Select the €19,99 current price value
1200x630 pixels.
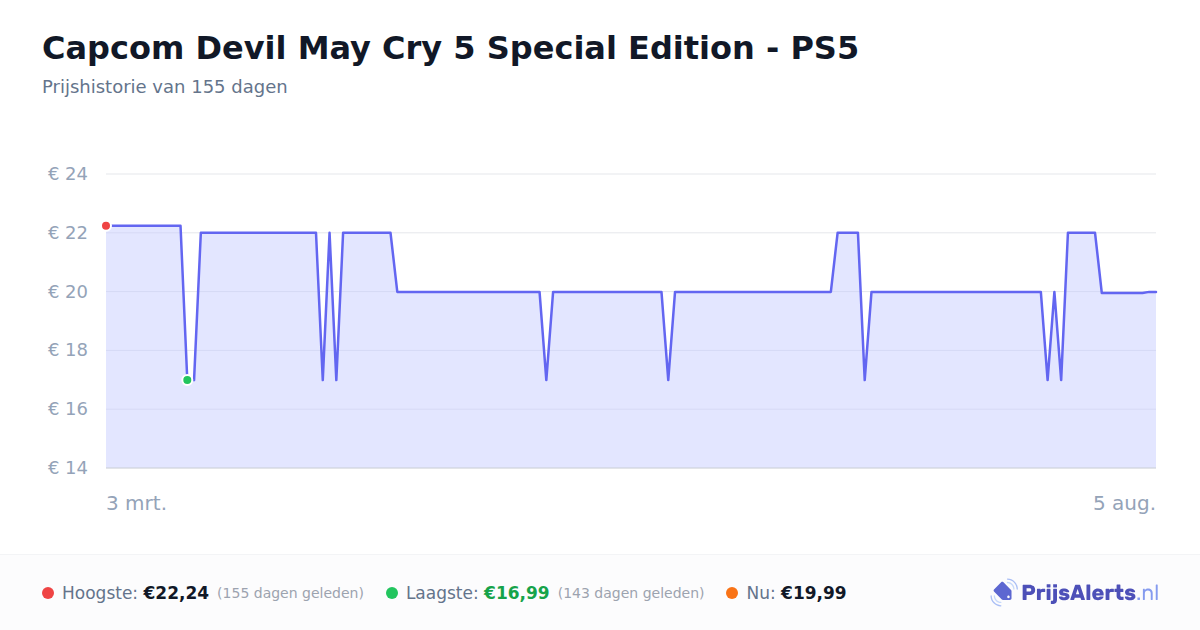click(813, 593)
